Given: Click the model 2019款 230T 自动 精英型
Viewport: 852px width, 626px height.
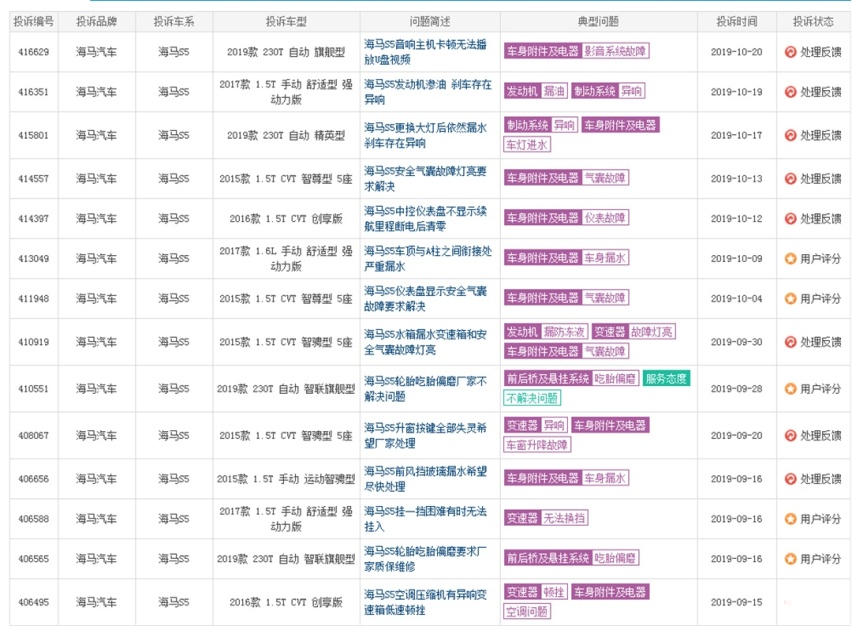Looking at the screenshot, I should pyautogui.click(x=286, y=135).
